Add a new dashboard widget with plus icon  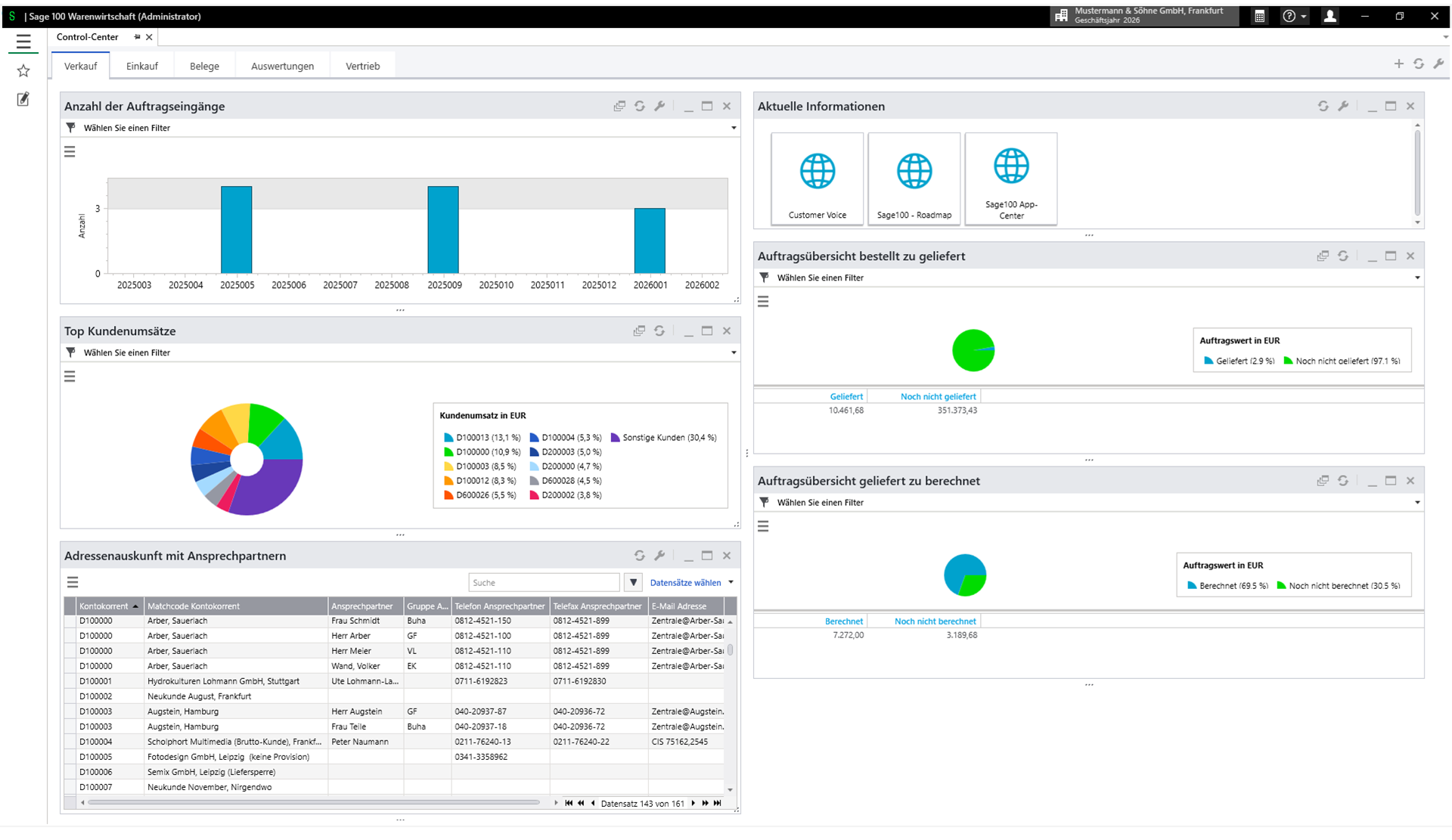point(1398,64)
